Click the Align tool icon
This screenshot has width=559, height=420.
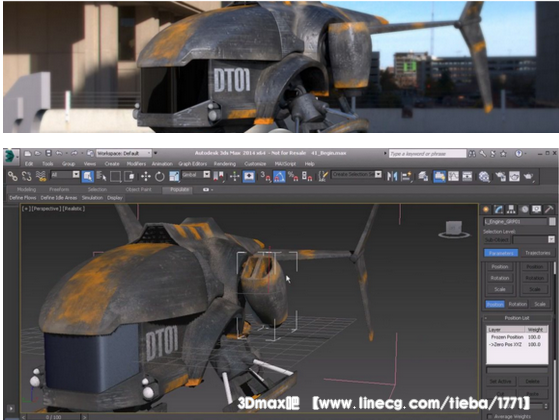point(406,176)
